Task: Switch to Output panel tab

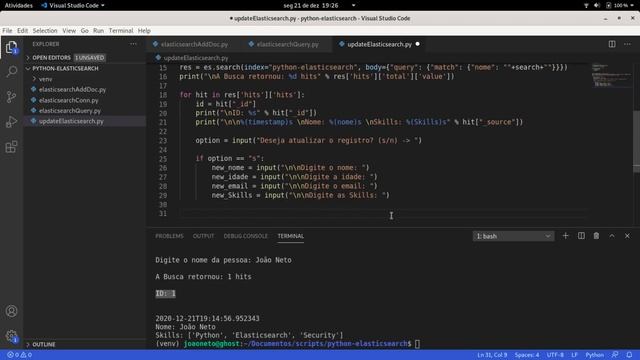Action: click(203, 236)
